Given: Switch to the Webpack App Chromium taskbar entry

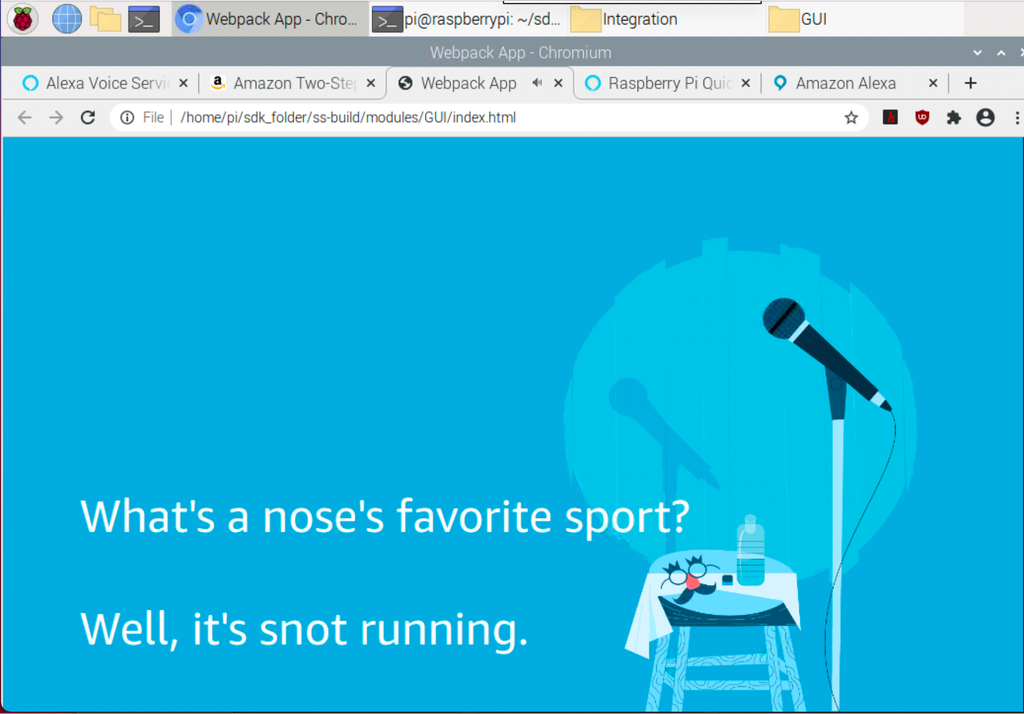Looking at the screenshot, I should point(270,19).
